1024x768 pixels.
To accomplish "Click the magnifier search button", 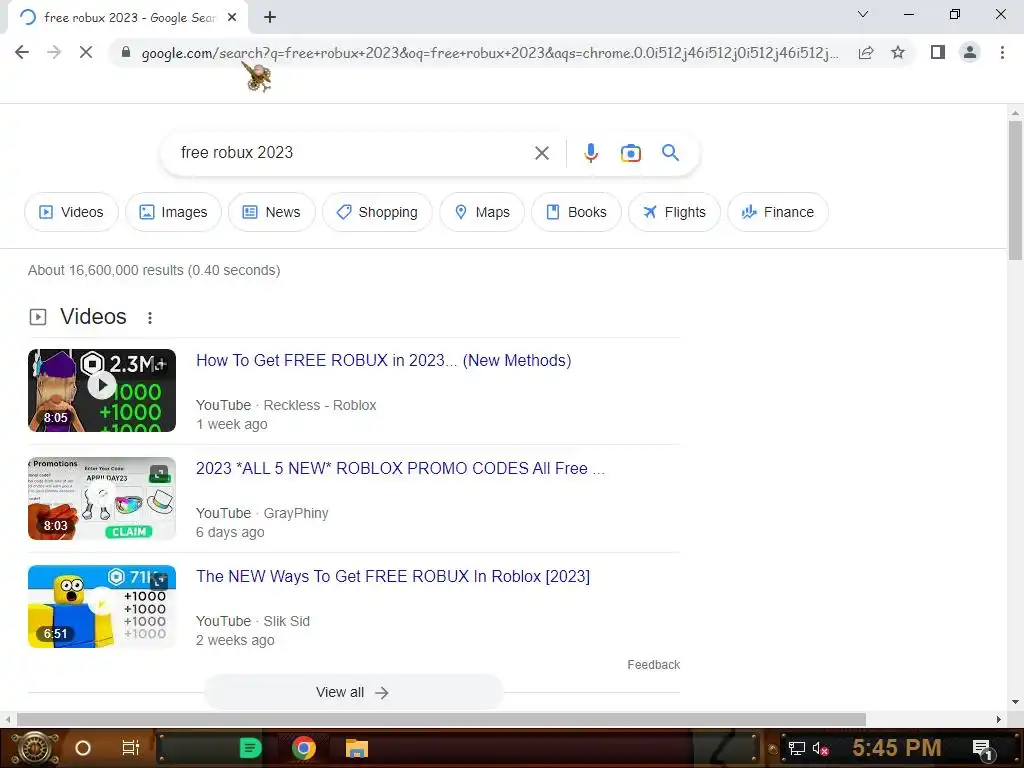I will point(670,153).
